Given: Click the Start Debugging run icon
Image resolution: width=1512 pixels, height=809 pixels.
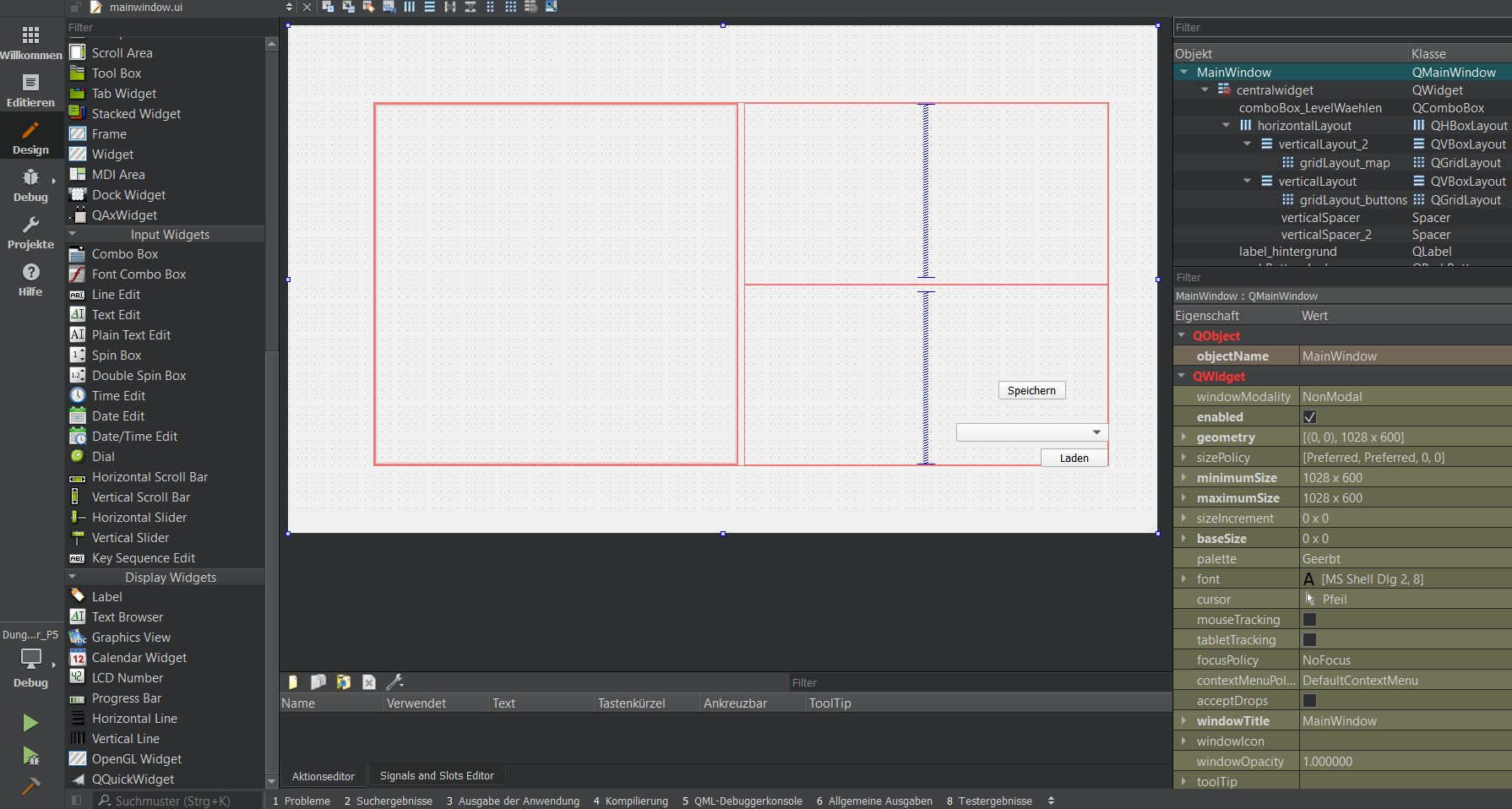Looking at the screenshot, I should pos(30,755).
